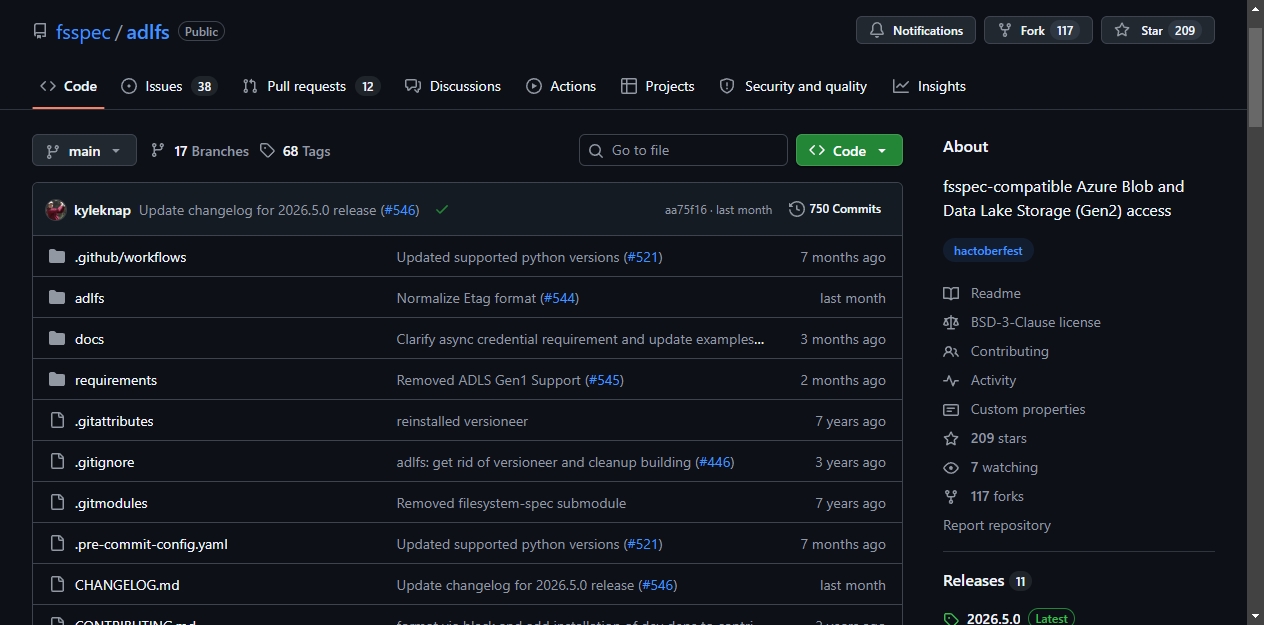Screen dimensions: 1264x625
Task: Switch to the Discussions tab
Action: [453, 86]
